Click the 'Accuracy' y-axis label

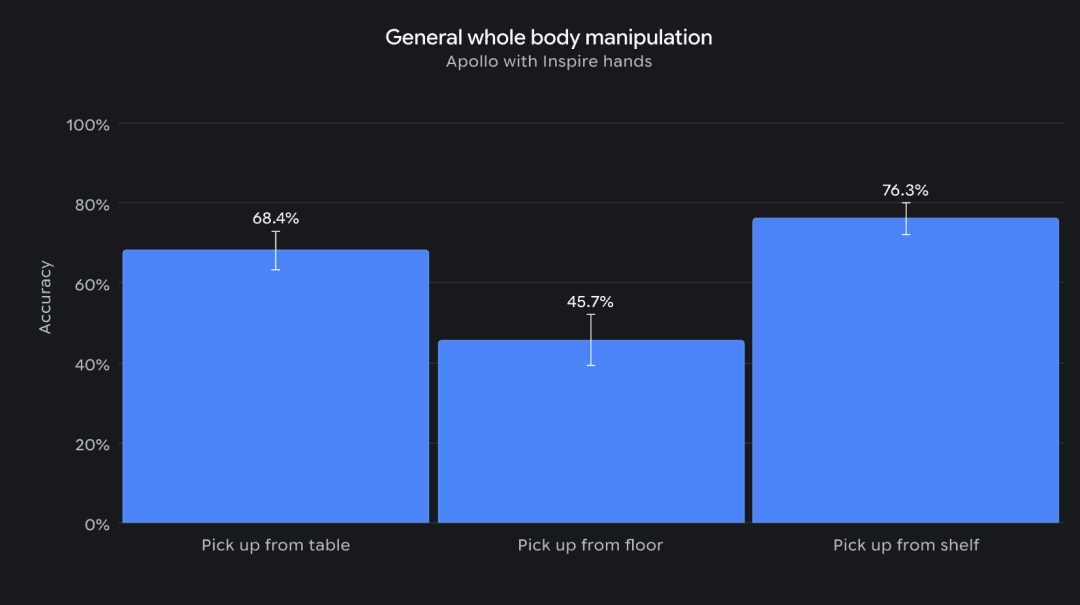(45, 297)
